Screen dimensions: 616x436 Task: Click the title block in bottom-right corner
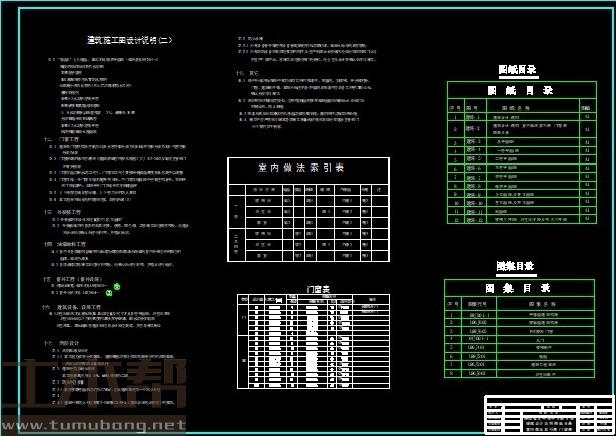click(548, 414)
